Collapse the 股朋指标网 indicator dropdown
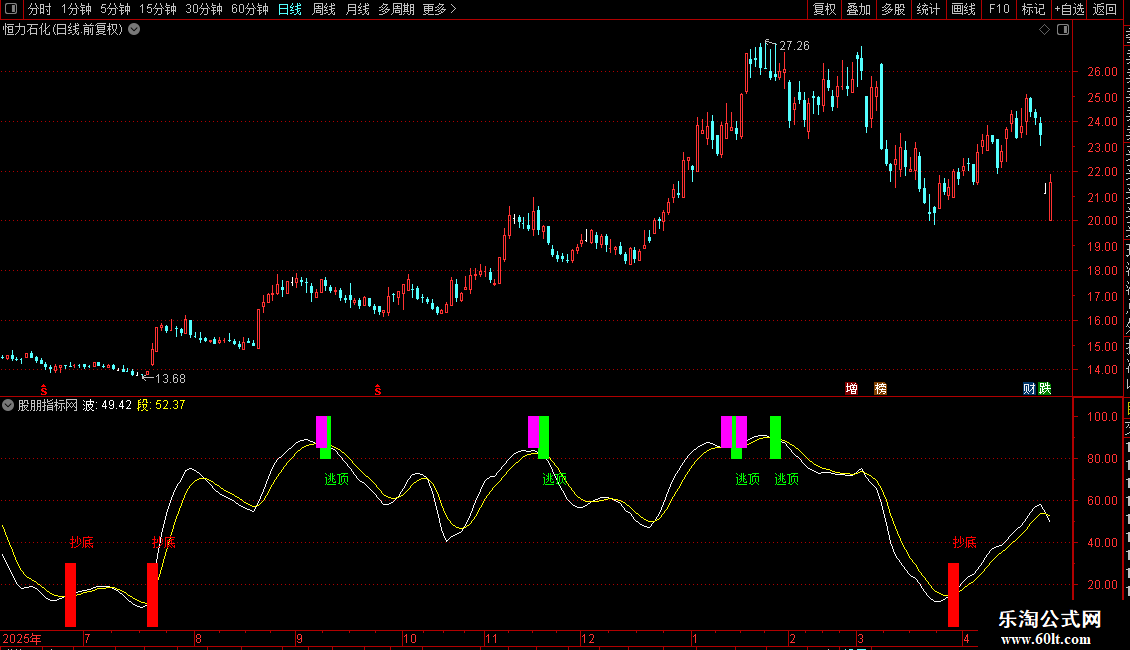This screenshot has height=650, width=1130. tap(8, 405)
